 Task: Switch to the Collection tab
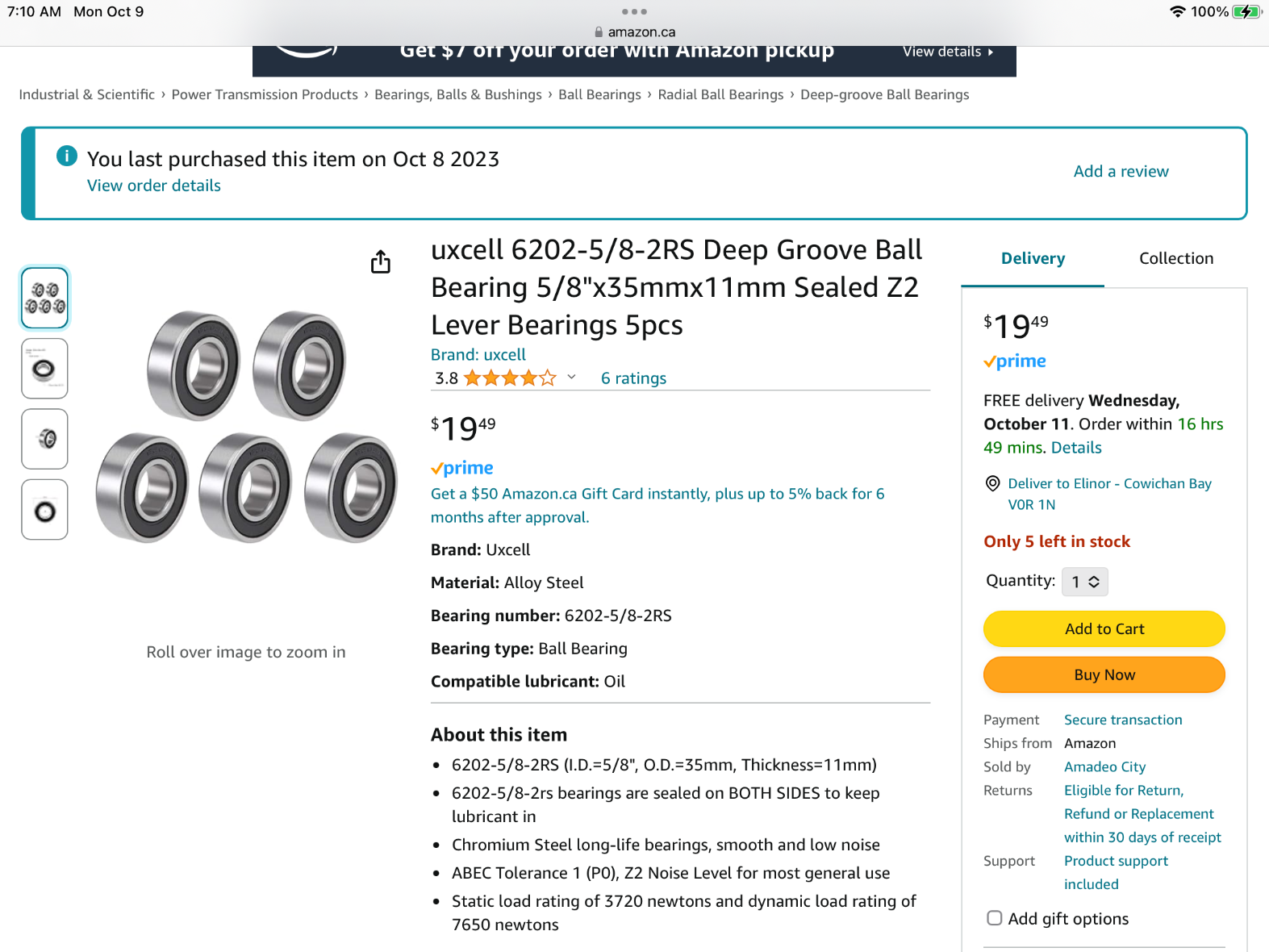pos(1176,258)
